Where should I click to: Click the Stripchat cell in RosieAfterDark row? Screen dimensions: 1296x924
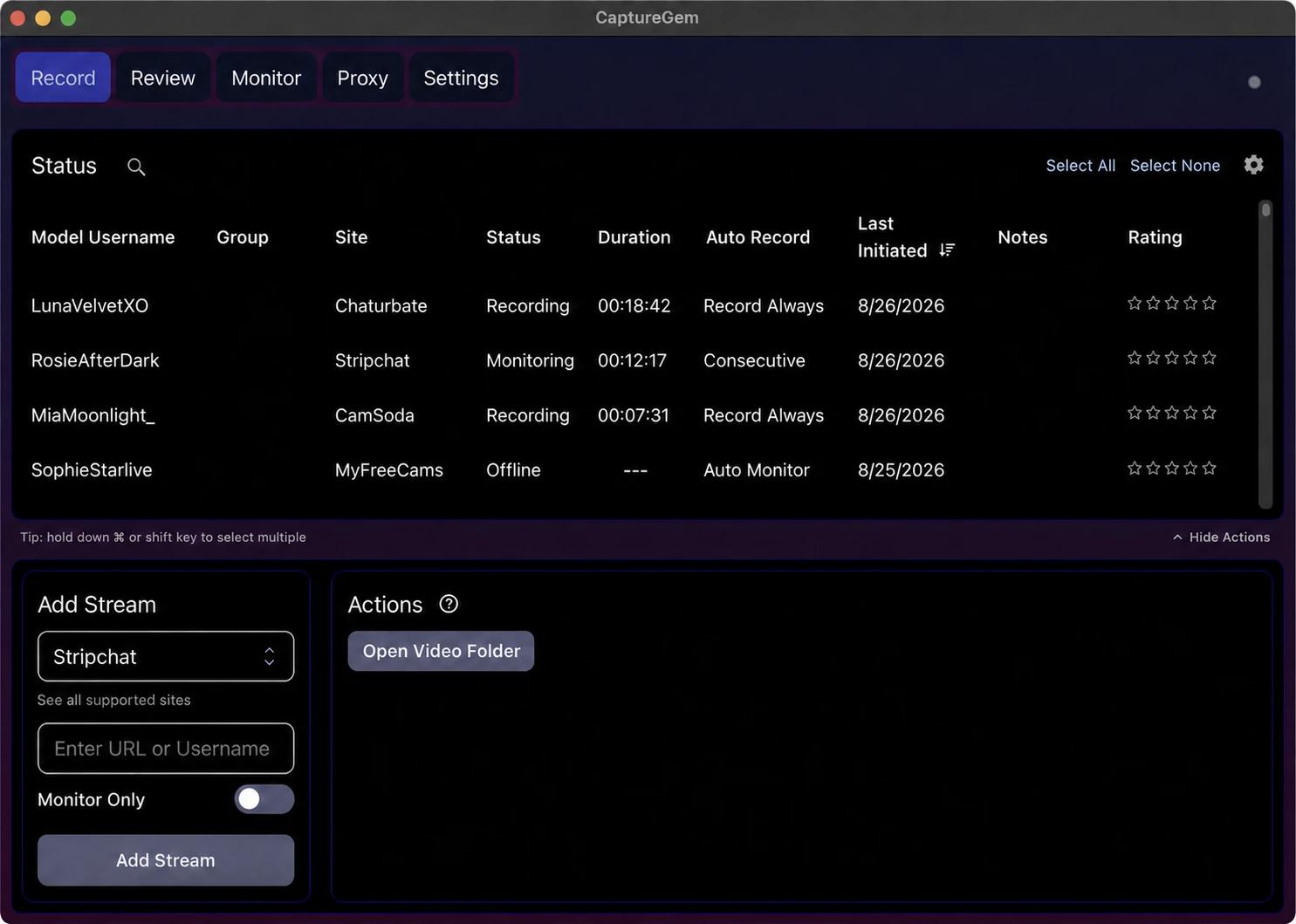tap(372, 360)
